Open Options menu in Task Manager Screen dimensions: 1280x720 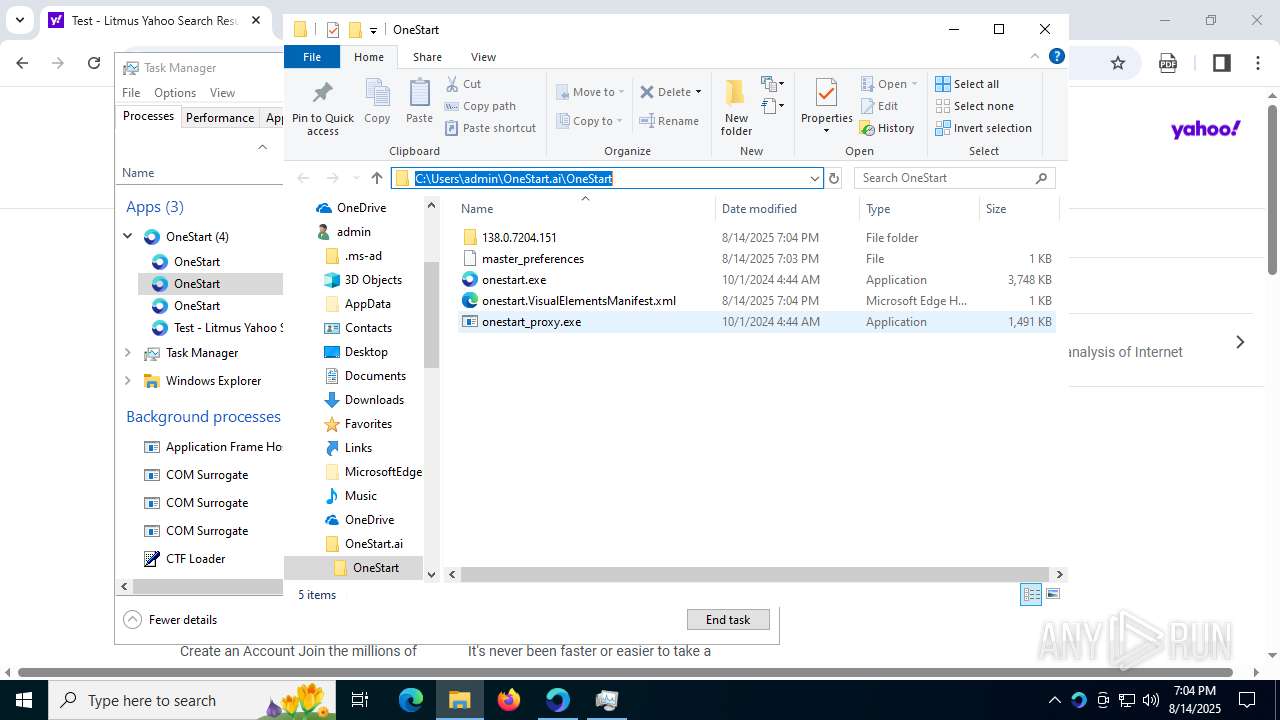click(175, 93)
